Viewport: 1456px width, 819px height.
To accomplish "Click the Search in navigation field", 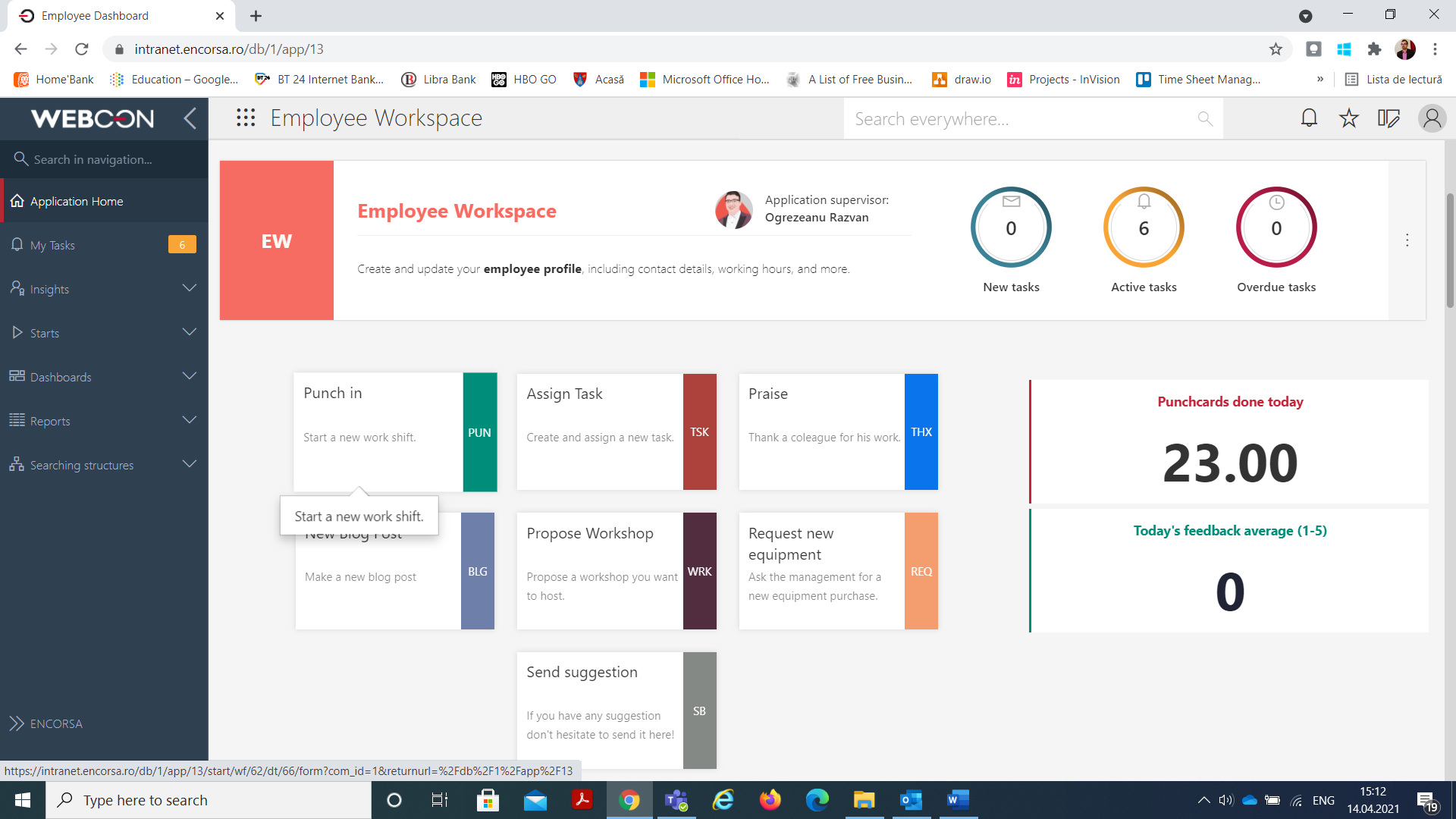I will point(104,159).
